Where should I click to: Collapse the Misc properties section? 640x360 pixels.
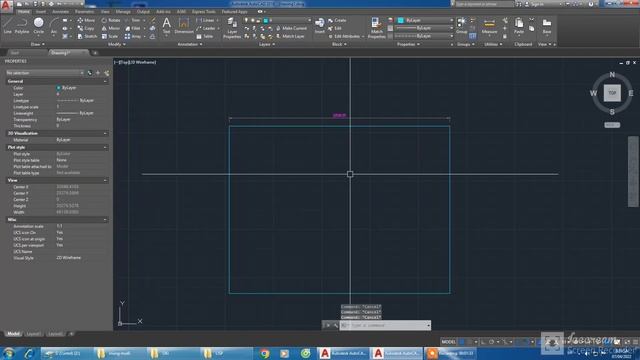click(105, 220)
